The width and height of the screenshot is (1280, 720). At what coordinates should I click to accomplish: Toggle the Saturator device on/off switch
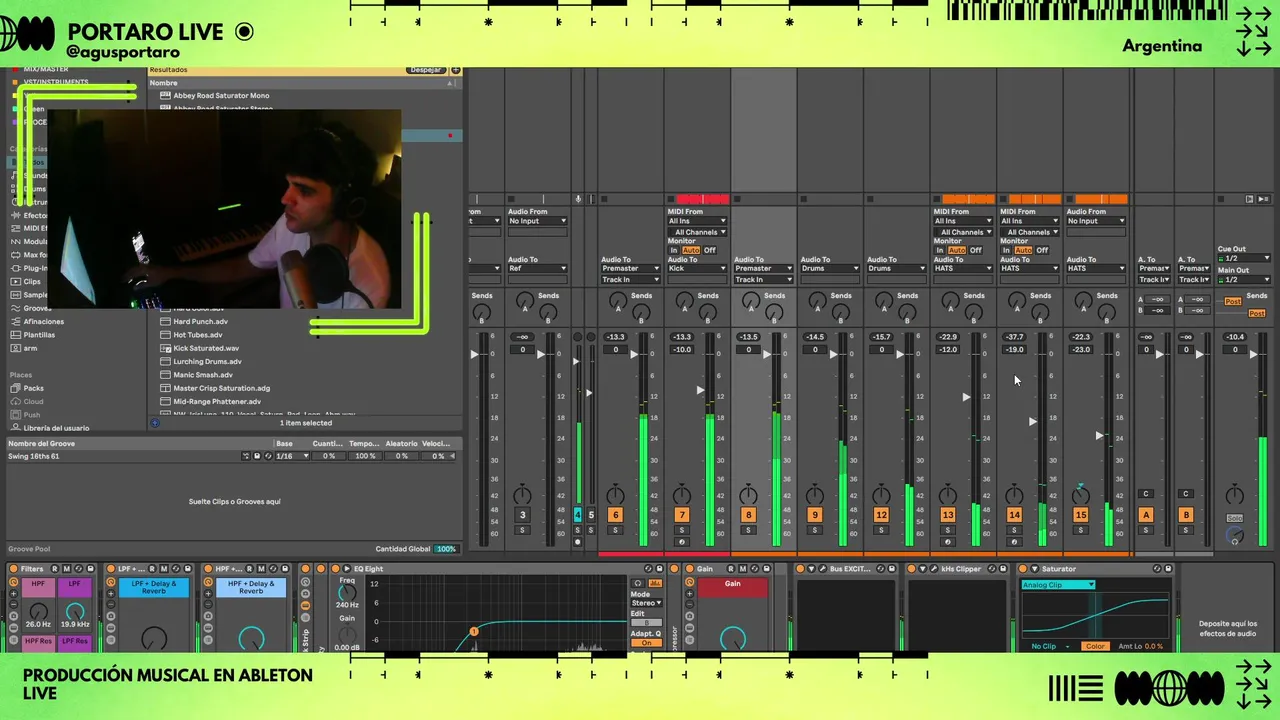tap(1023, 569)
